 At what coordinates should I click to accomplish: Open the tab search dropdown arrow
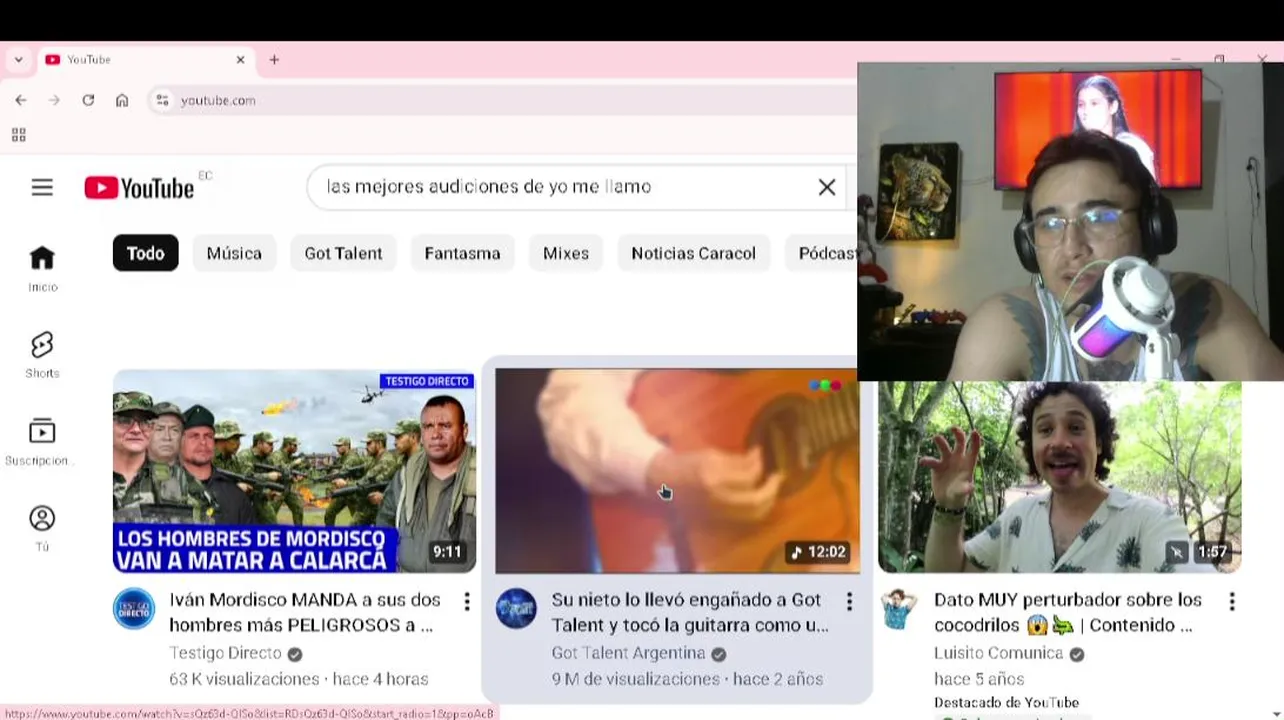18,60
